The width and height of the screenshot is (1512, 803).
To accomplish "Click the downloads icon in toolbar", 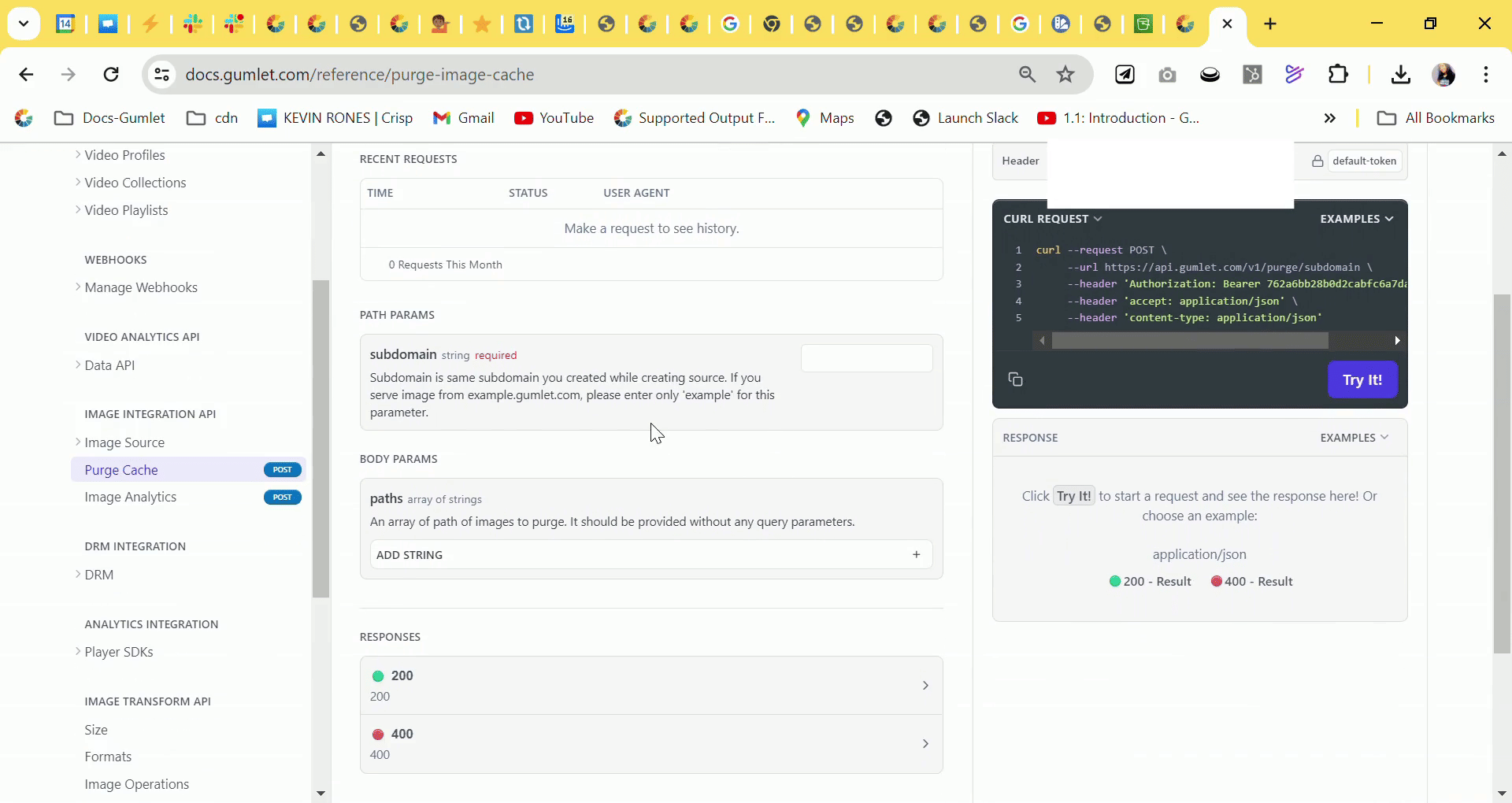I will [1400, 75].
